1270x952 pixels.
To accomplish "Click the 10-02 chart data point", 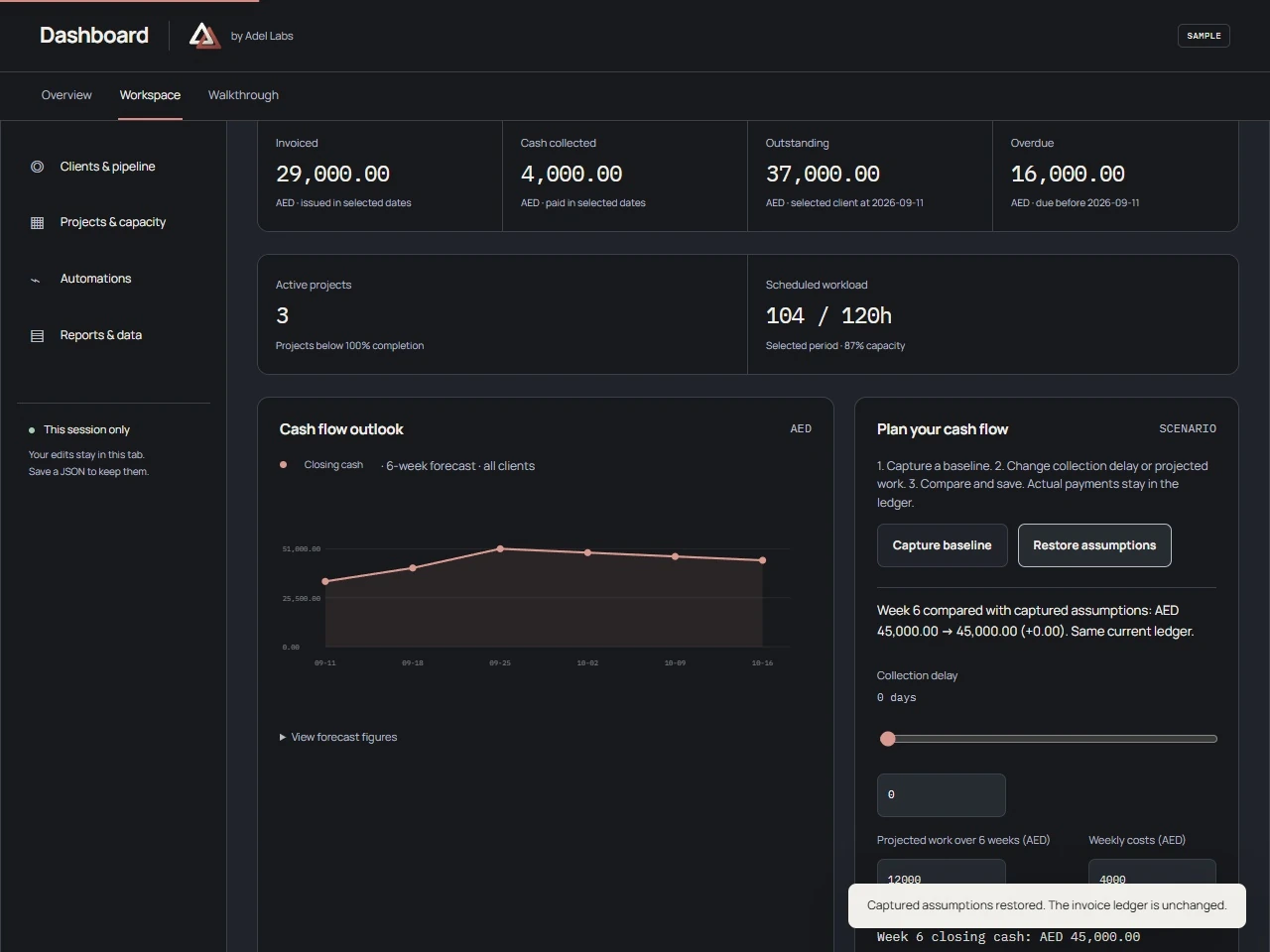I will 587,552.
